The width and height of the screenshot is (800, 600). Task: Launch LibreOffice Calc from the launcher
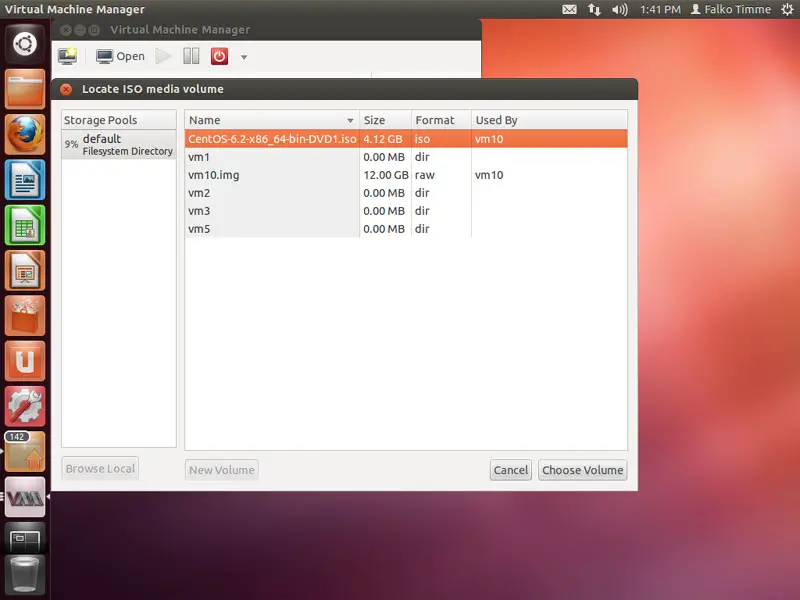point(24,225)
